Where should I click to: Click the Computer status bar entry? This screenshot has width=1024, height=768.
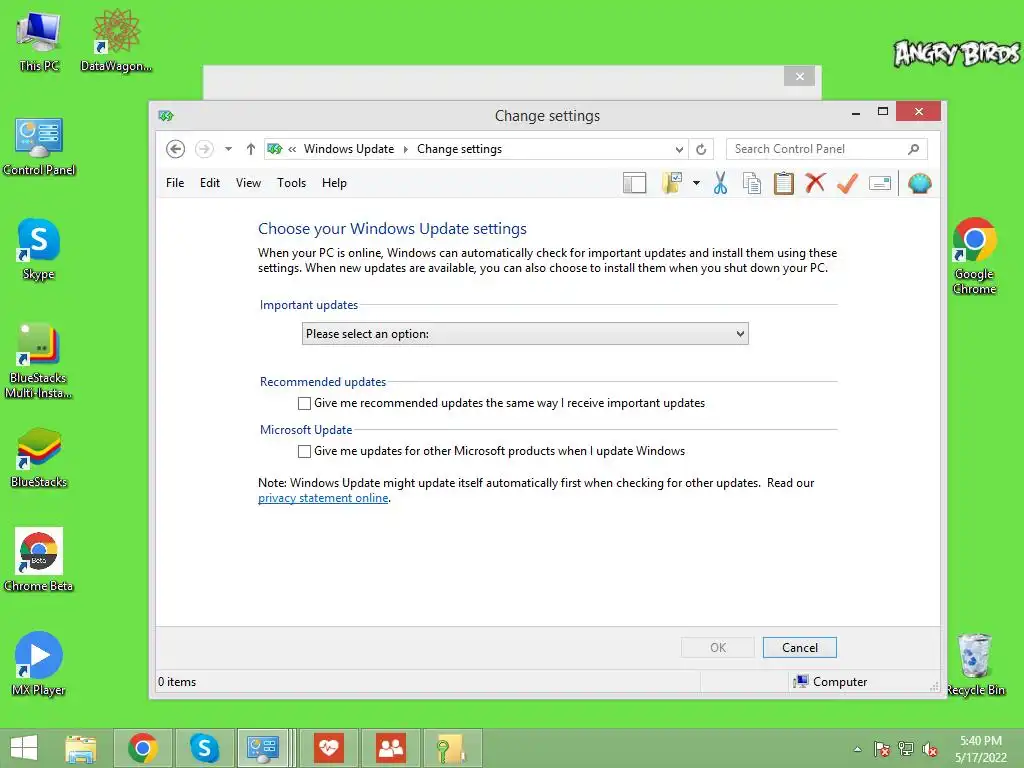click(830, 682)
